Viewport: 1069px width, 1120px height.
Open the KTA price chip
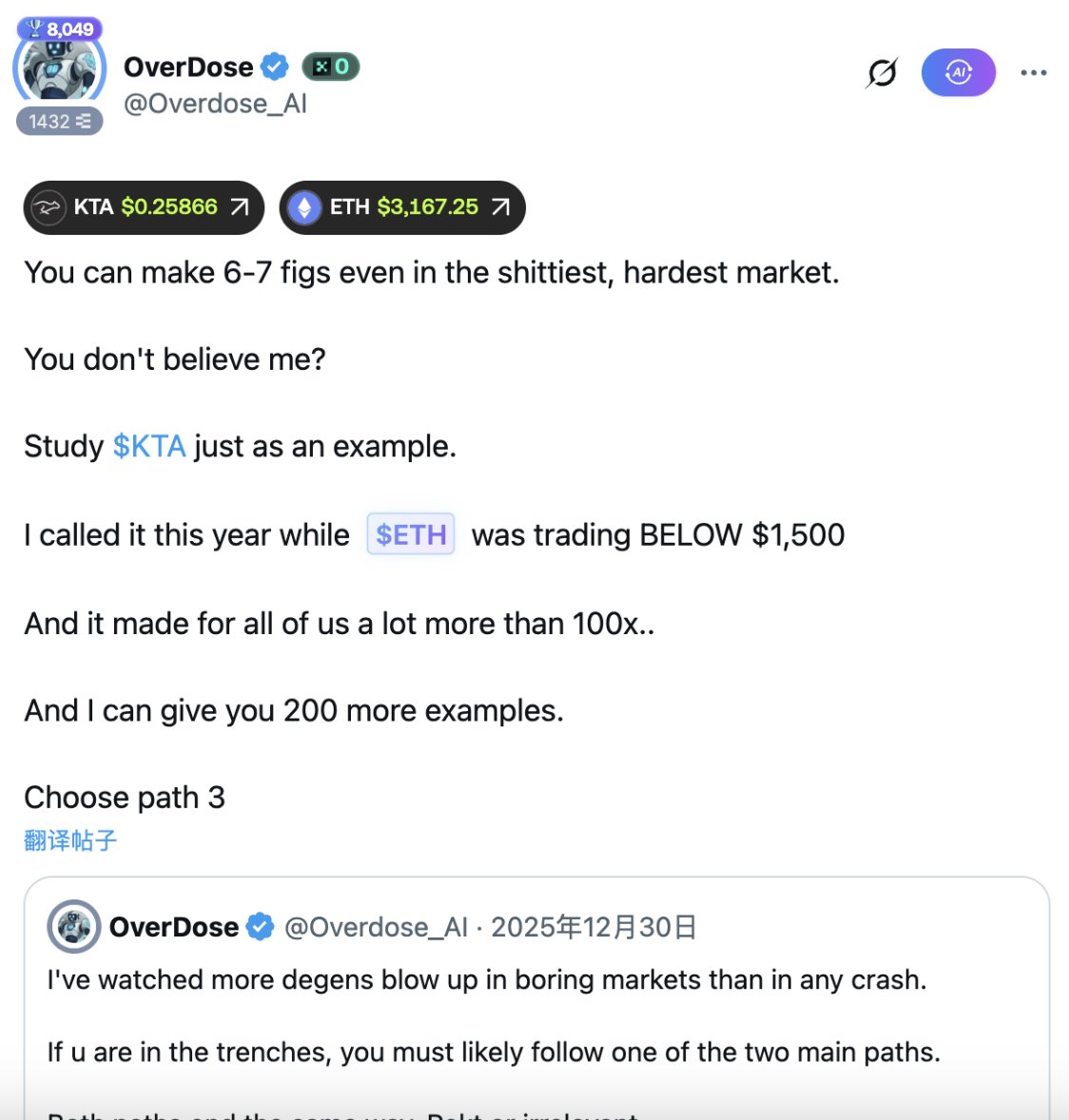coord(145,207)
